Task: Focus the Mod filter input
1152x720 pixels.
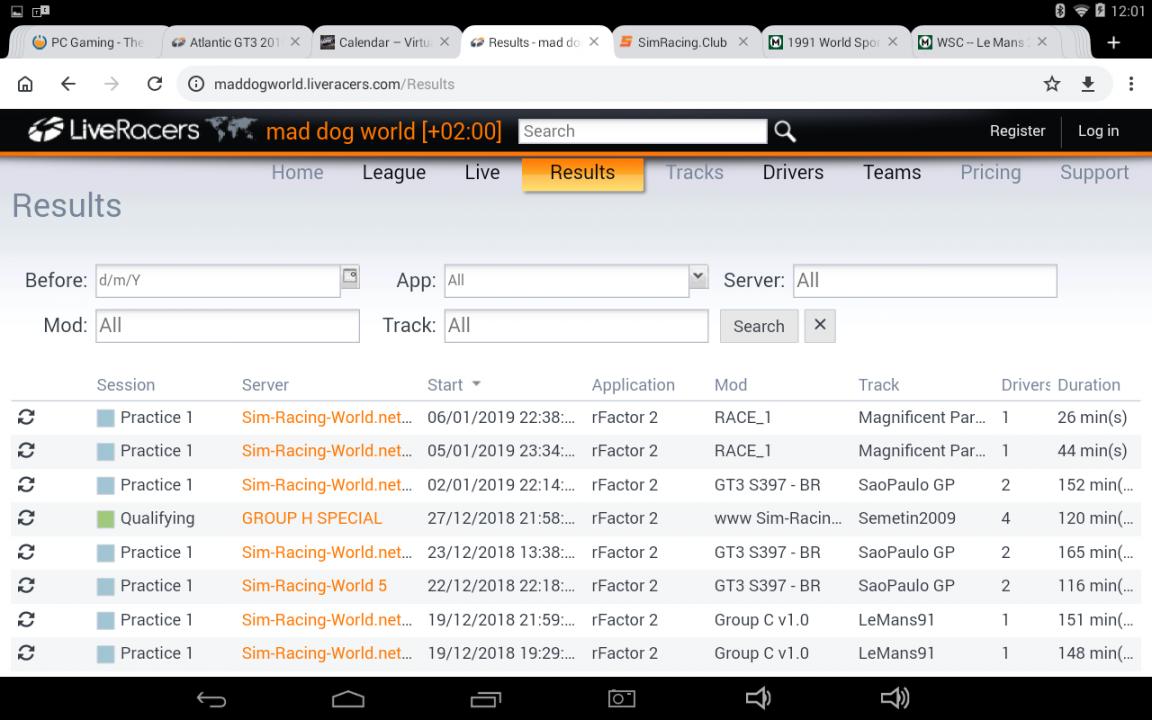Action: tap(228, 325)
